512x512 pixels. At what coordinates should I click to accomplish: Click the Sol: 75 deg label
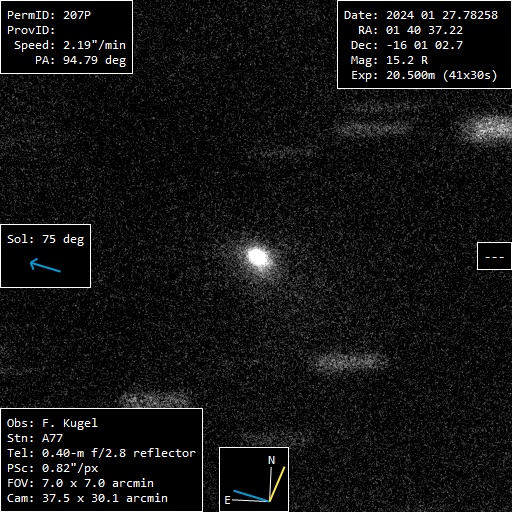click(45, 239)
